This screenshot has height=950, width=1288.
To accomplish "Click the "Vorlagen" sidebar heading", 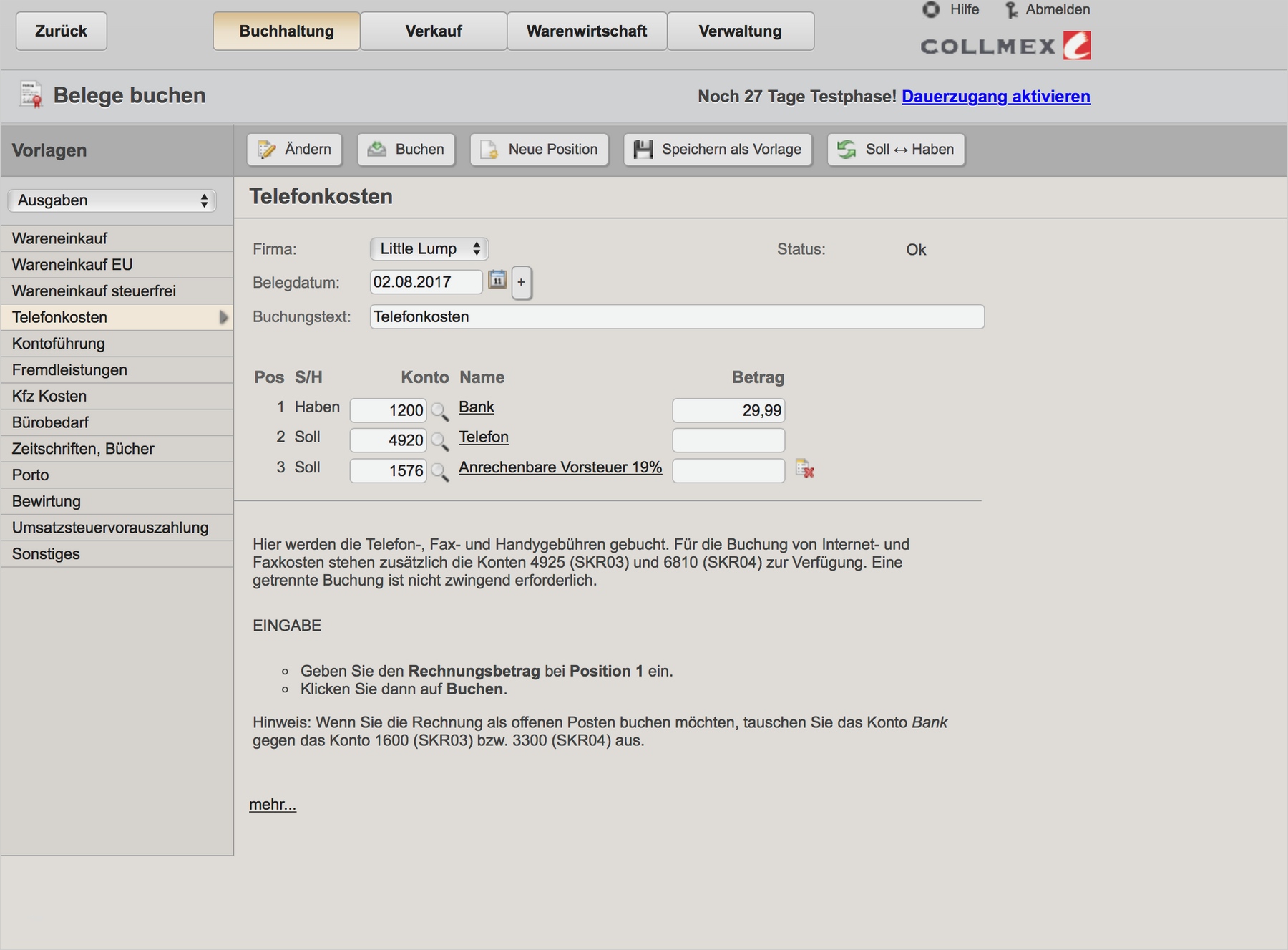I will (x=49, y=150).
